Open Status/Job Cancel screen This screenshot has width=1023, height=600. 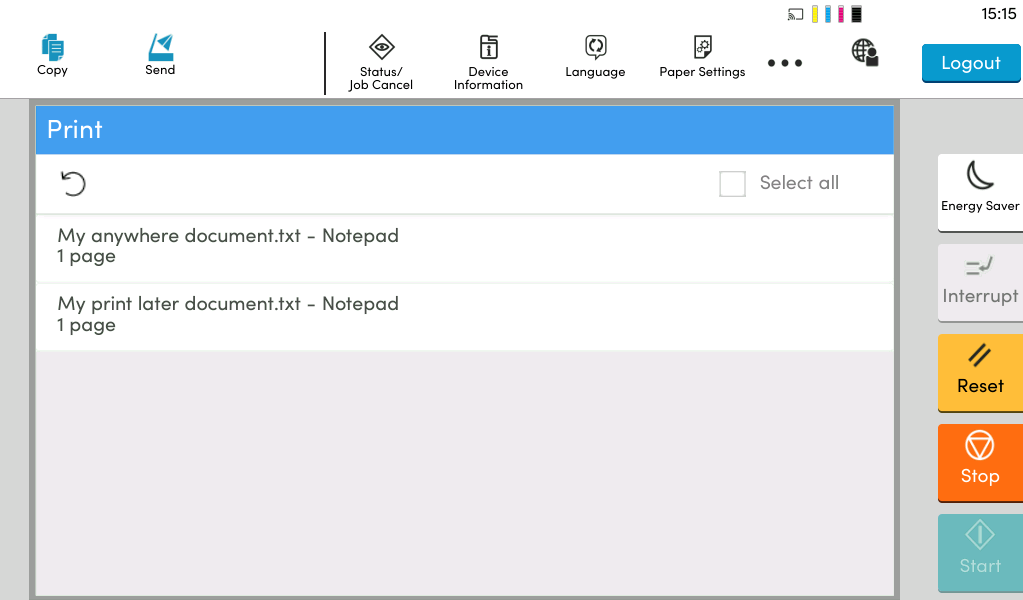pos(380,62)
